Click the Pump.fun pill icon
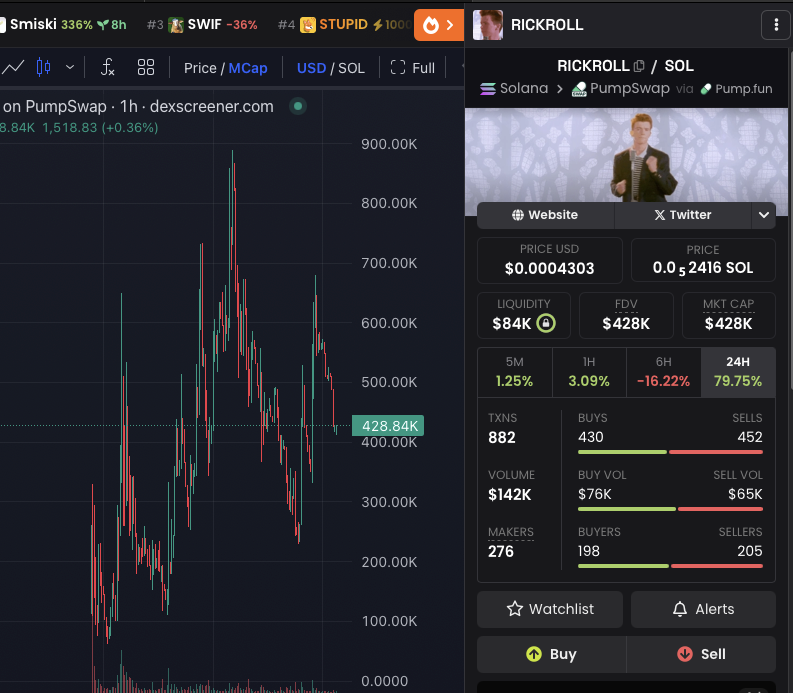The height and width of the screenshot is (693, 793). (x=706, y=89)
